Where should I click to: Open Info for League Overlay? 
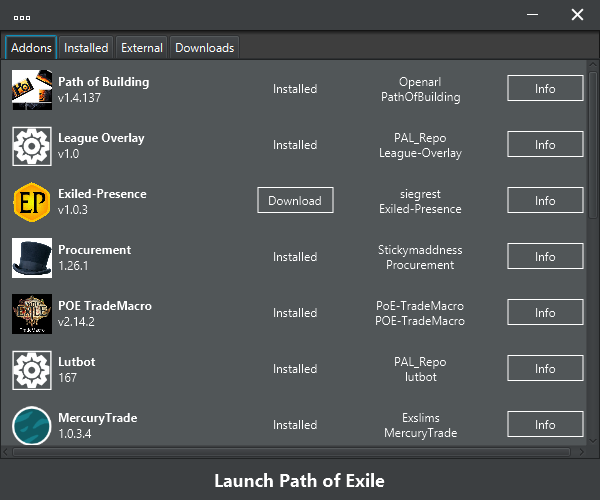click(x=545, y=144)
